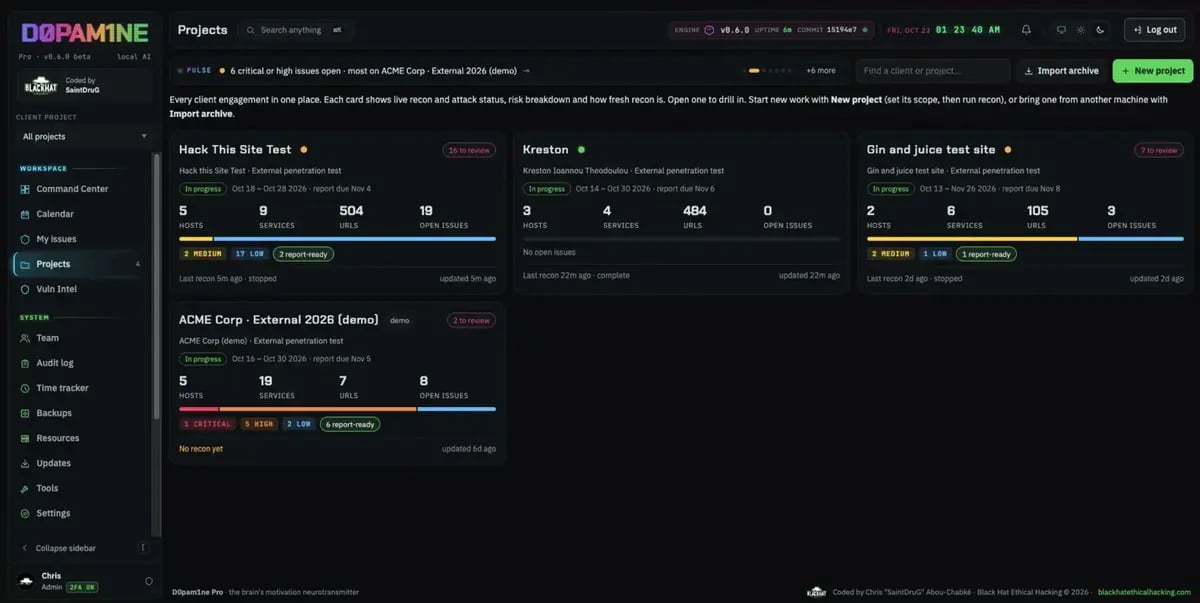Click Kreston's No open issues text
The image size is (1200, 603).
click(549, 252)
